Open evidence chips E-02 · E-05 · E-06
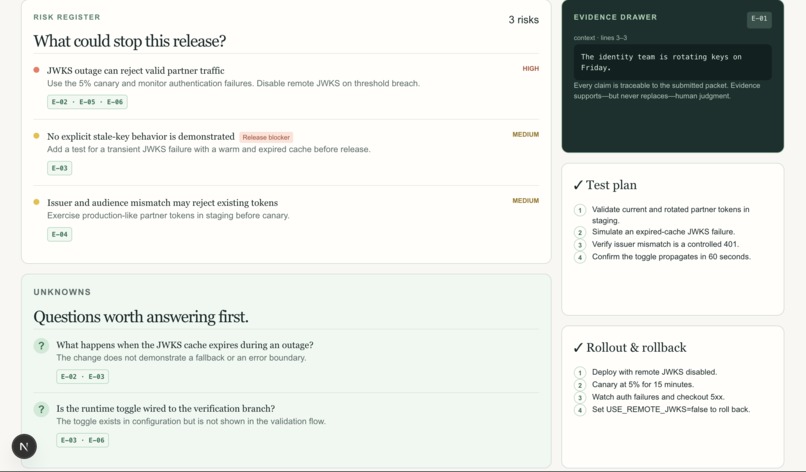 [x=87, y=102]
